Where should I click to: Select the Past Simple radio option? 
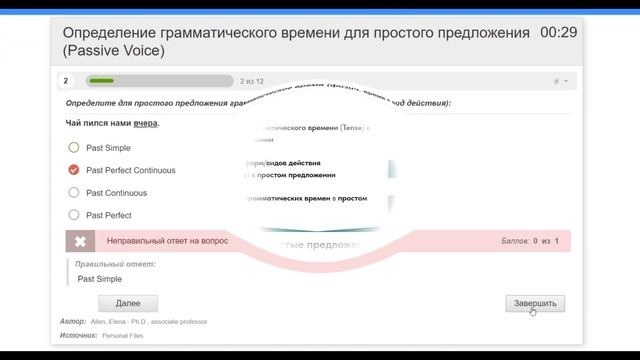pos(74,148)
